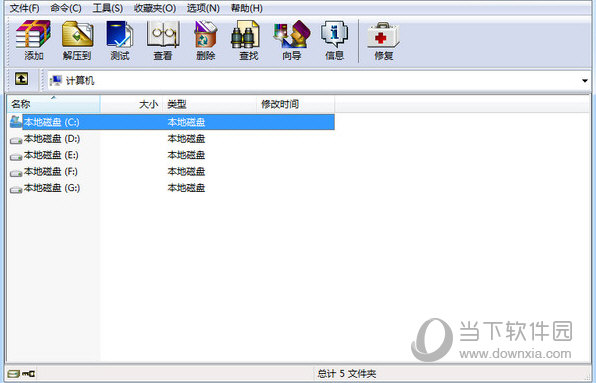This screenshot has width=596, height=383.
Task: Sort by 类型 column header
Action: tap(210, 104)
